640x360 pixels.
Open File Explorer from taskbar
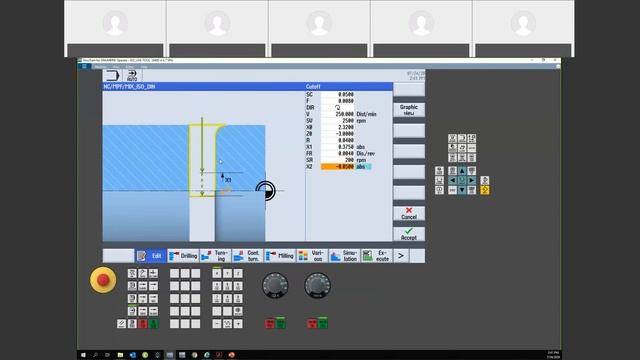coord(120,355)
